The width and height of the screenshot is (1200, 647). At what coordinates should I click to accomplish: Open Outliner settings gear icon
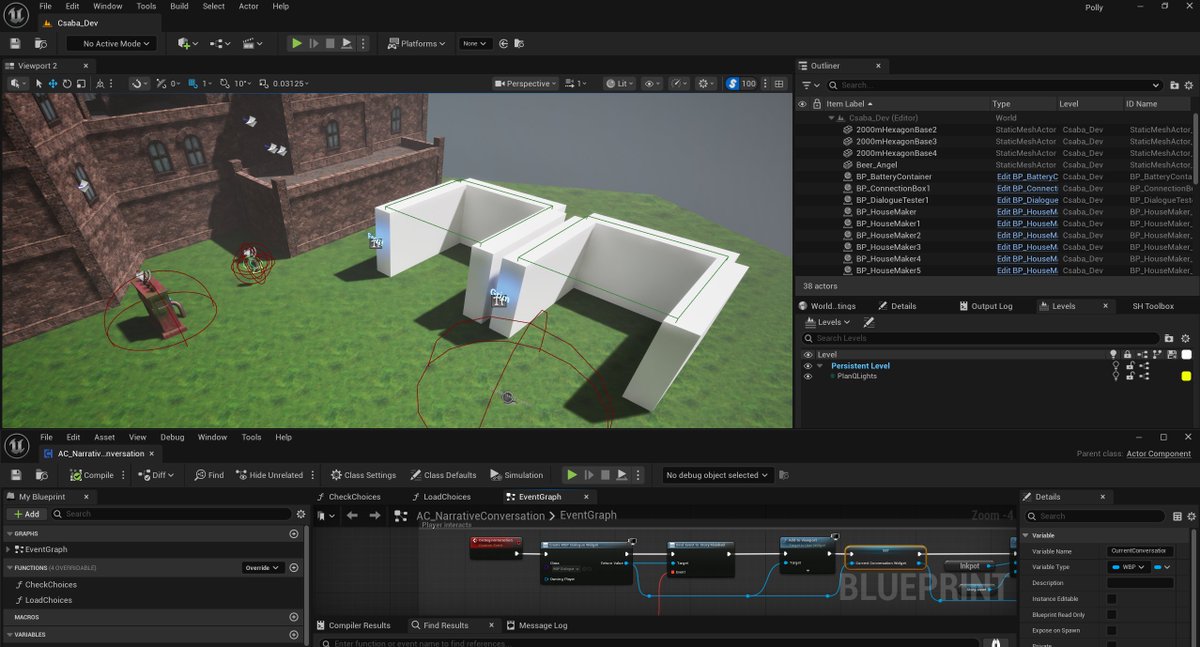[x=1187, y=85]
